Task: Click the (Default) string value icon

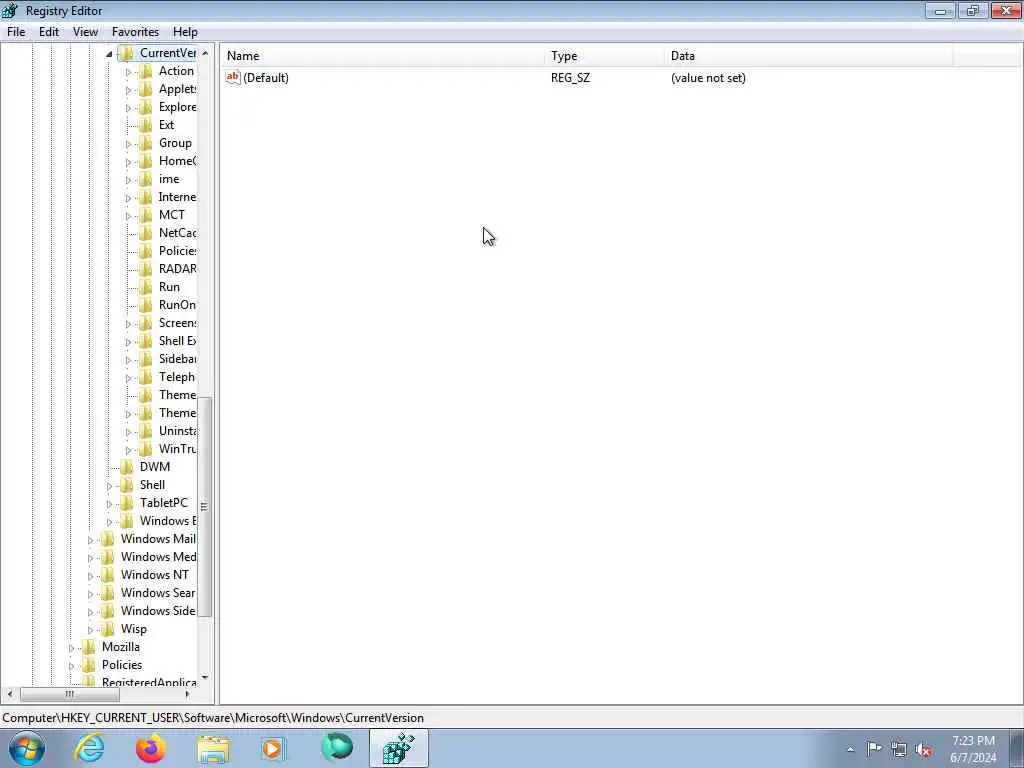Action: pyautogui.click(x=232, y=78)
